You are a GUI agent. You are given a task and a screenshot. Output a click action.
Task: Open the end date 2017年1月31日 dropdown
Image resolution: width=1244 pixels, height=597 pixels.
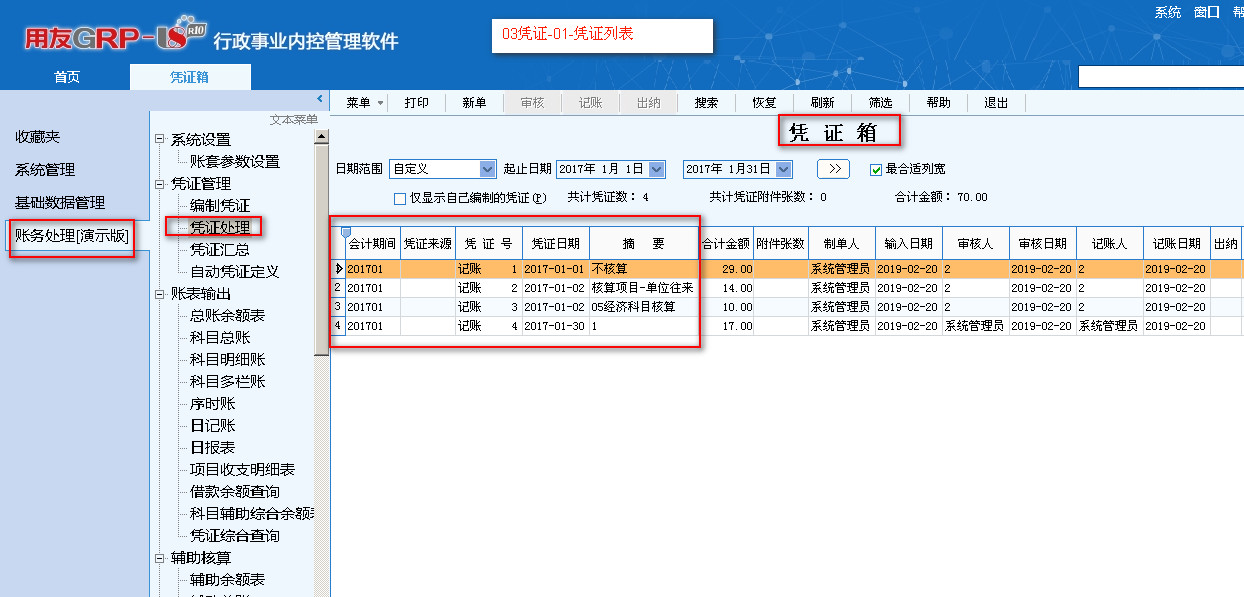(x=782, y=169)
